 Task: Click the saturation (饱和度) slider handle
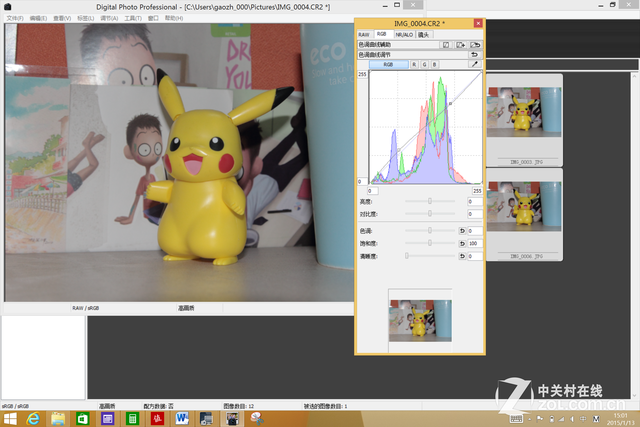[x=430, y=243]
